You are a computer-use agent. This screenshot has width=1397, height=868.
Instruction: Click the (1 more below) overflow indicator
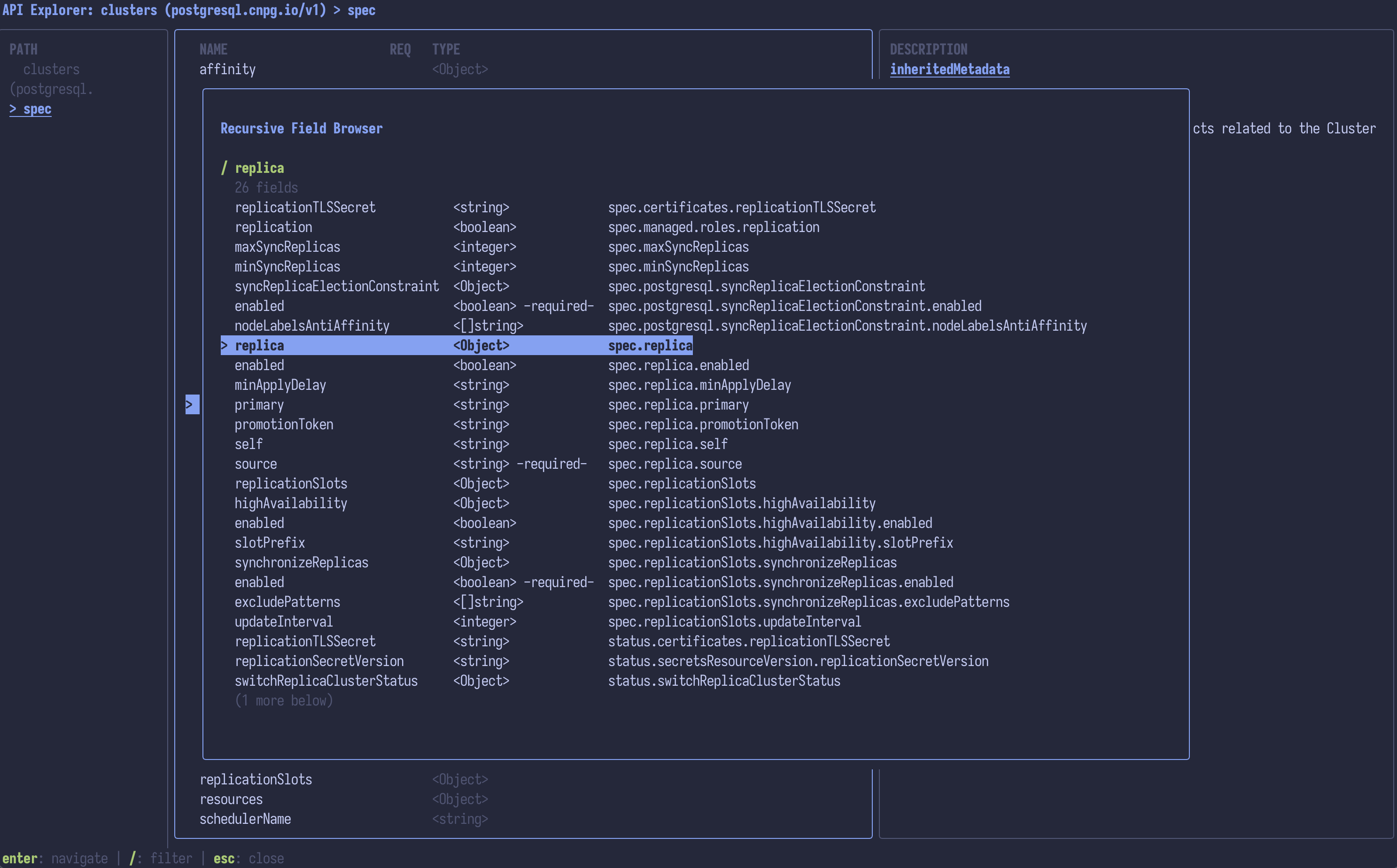tap(284, 700)
